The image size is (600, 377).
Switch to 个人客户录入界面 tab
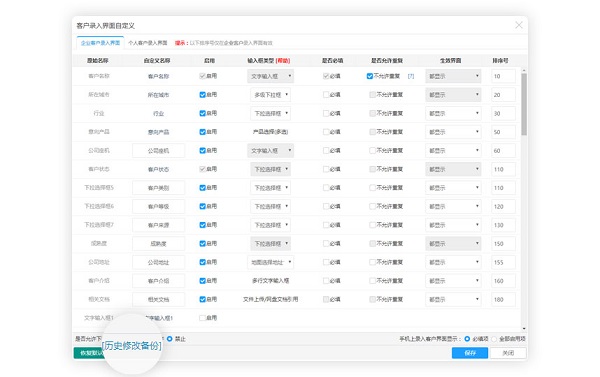coord(148,43)
